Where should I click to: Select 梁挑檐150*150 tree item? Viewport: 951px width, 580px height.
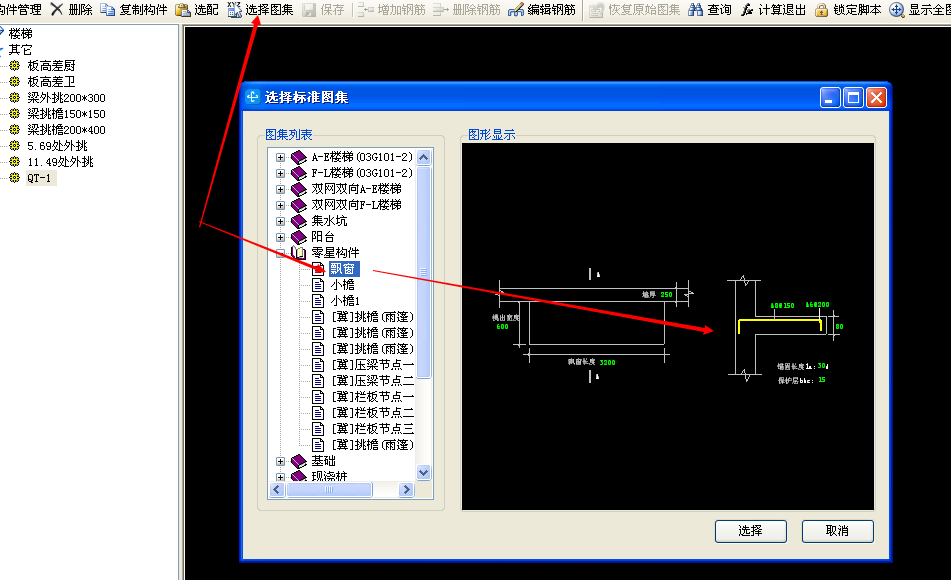click(x=66, y=113)
